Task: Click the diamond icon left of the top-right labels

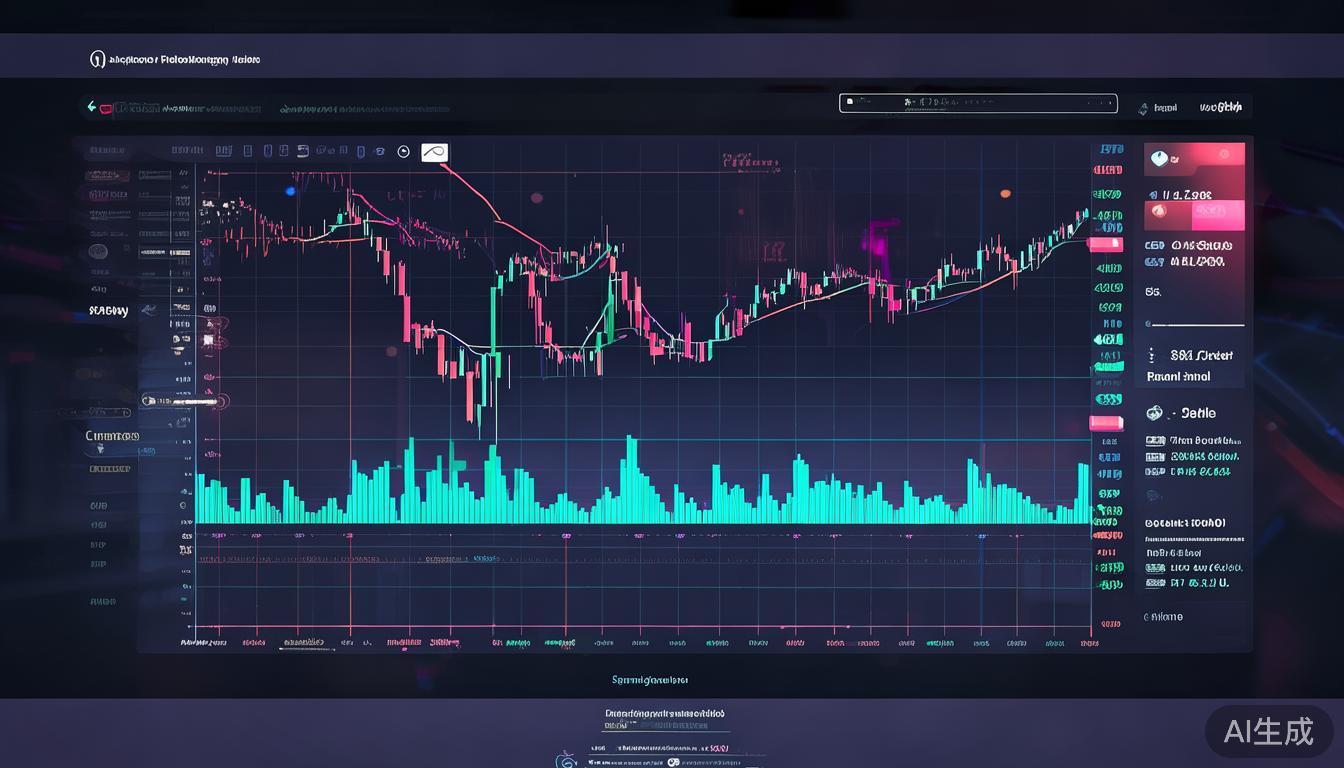Action: click(x=1143, y=108)
